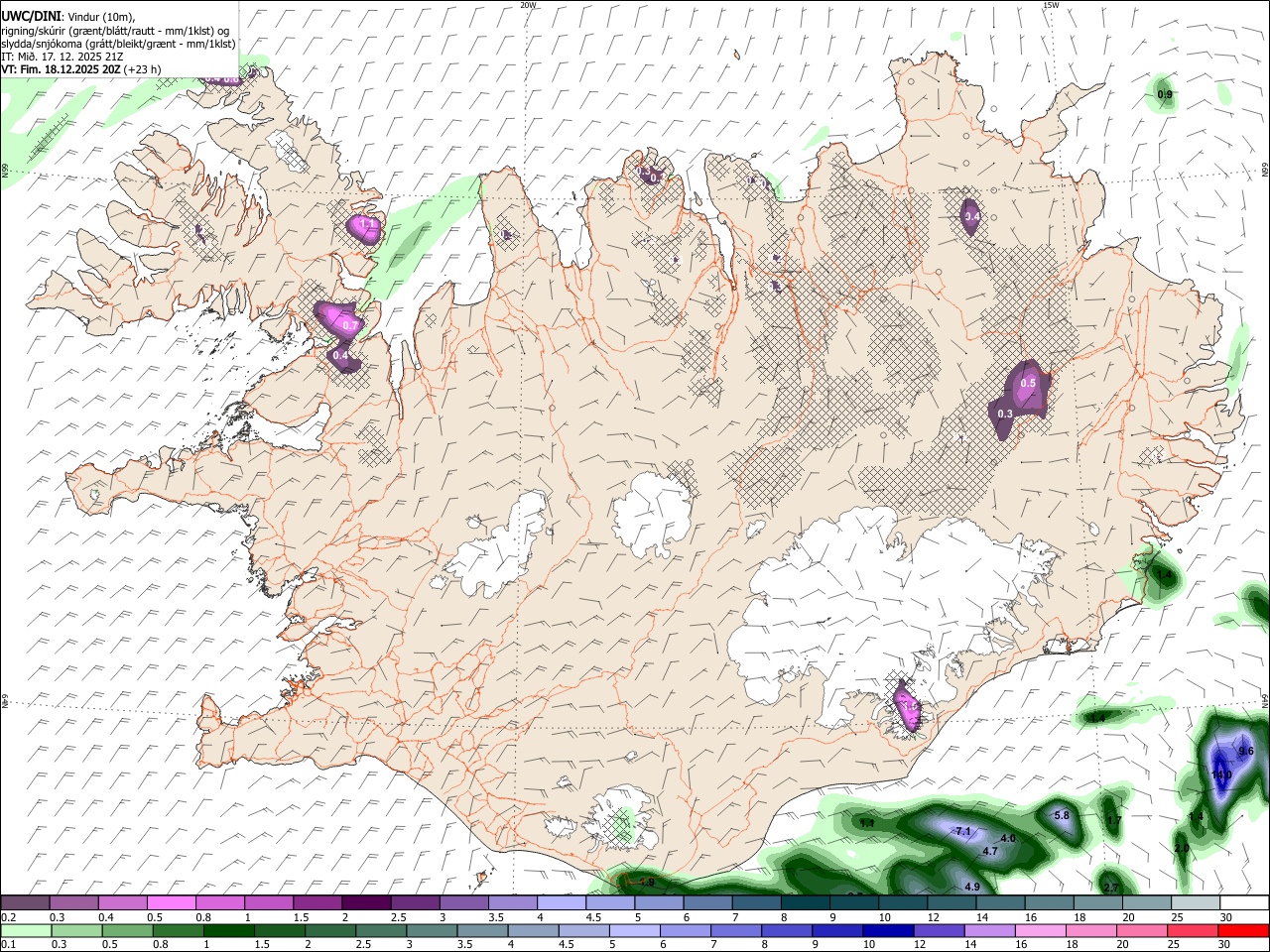Click the bright pink 0.5–0.8 swatch in snow legend
1270x952 pixels.
pyautogui.click(x=172, y=902)
